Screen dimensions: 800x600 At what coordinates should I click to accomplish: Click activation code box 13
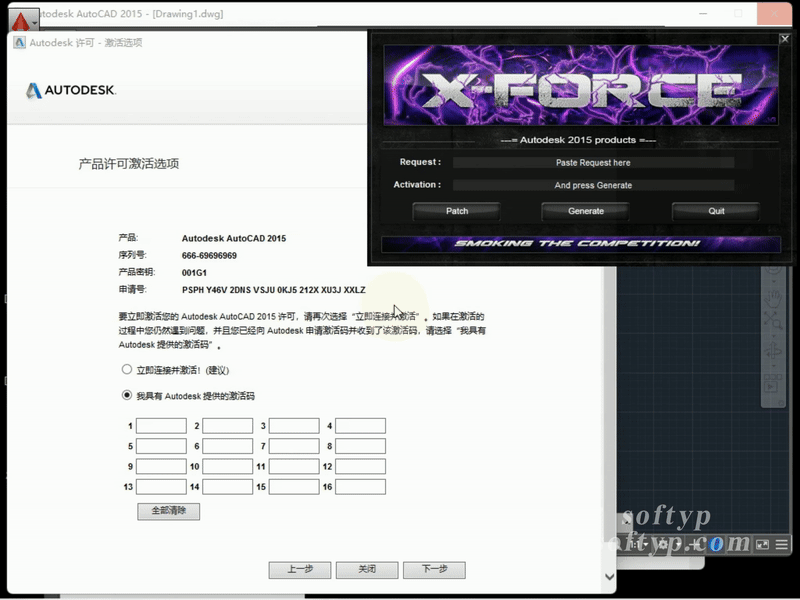[x=161, y=487]
